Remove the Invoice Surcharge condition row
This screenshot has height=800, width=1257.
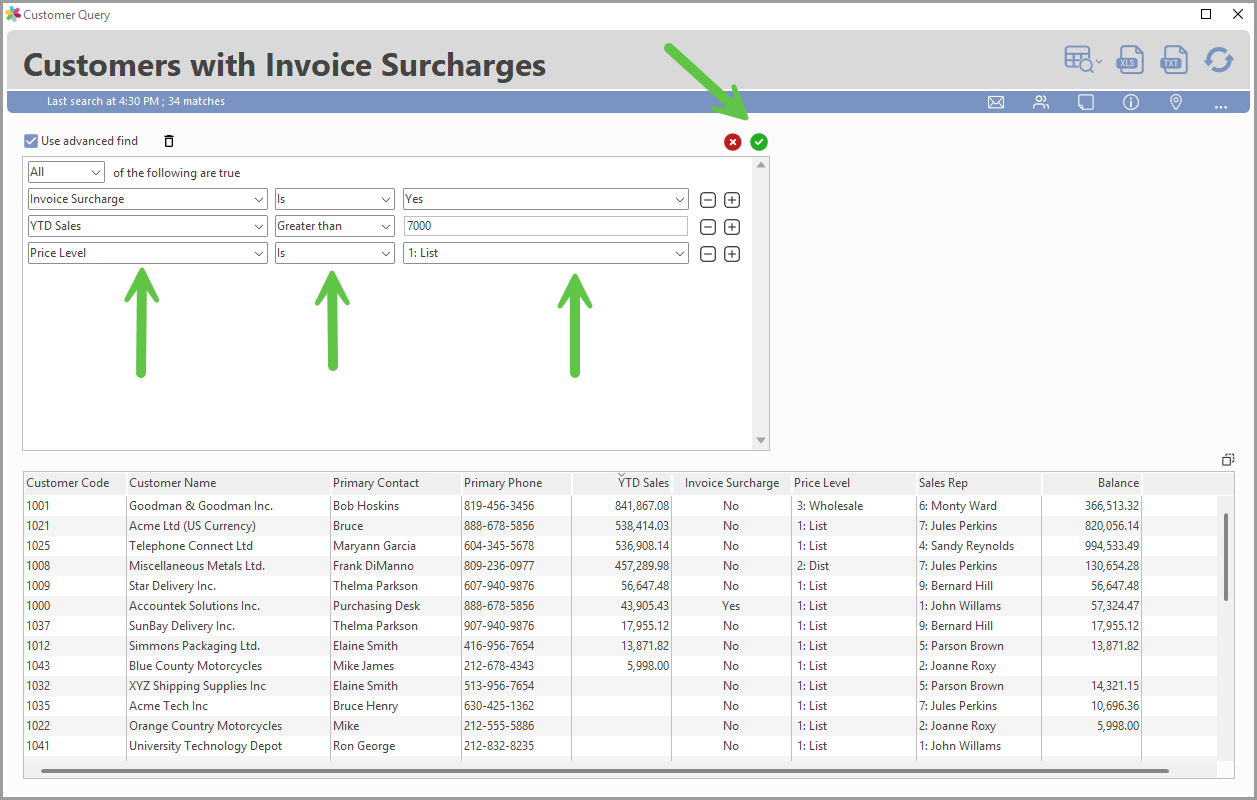tap(707, 200)
